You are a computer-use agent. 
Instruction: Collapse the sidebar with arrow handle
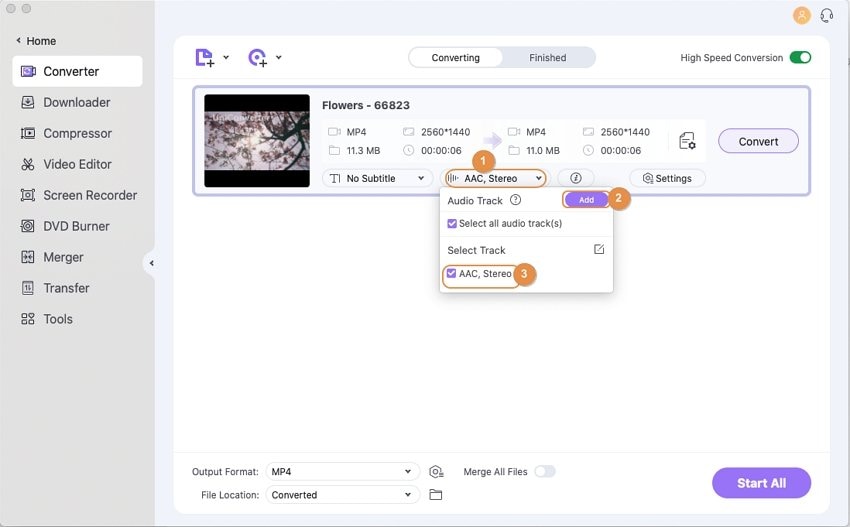pyautogui.click(x=152, y=263)
